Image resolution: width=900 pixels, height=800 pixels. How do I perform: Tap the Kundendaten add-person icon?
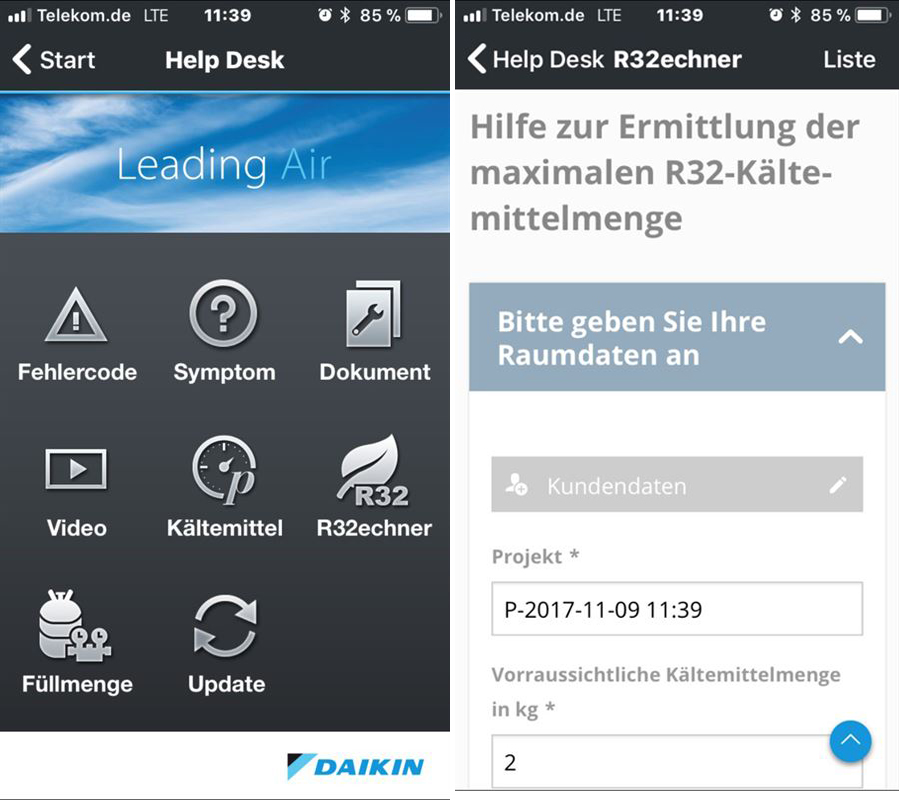tap(516, 484)
